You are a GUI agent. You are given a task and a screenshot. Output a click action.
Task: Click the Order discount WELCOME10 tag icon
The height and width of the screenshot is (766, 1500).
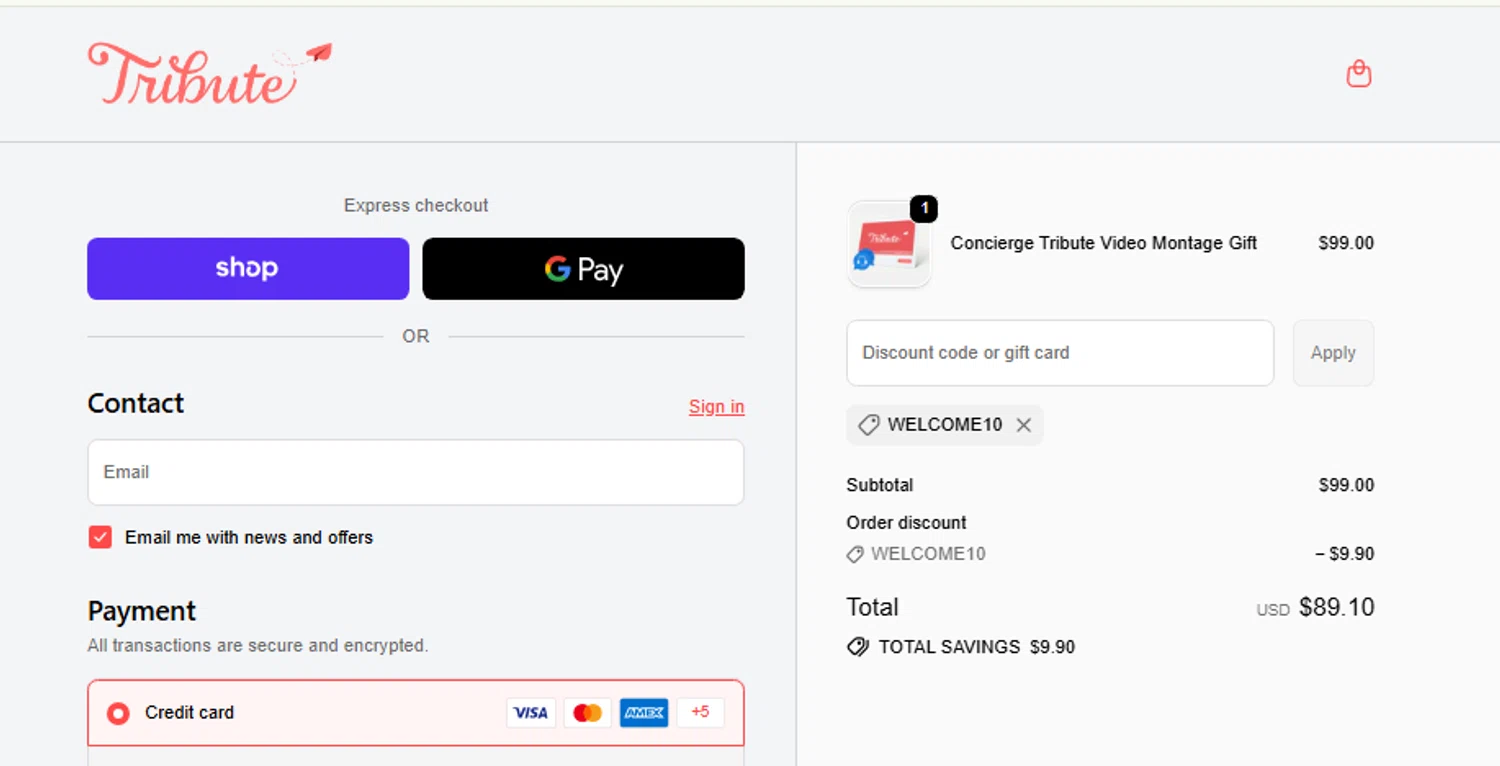pos(855,554)
